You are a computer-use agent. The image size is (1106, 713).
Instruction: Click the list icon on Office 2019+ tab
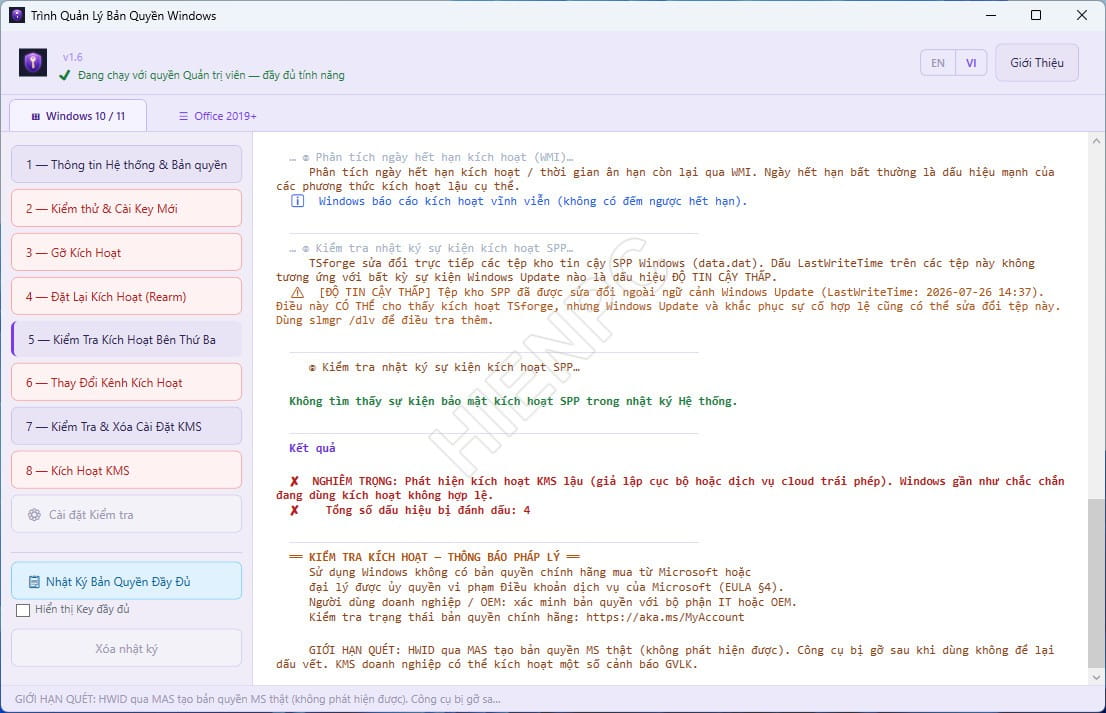click(183, 116)
